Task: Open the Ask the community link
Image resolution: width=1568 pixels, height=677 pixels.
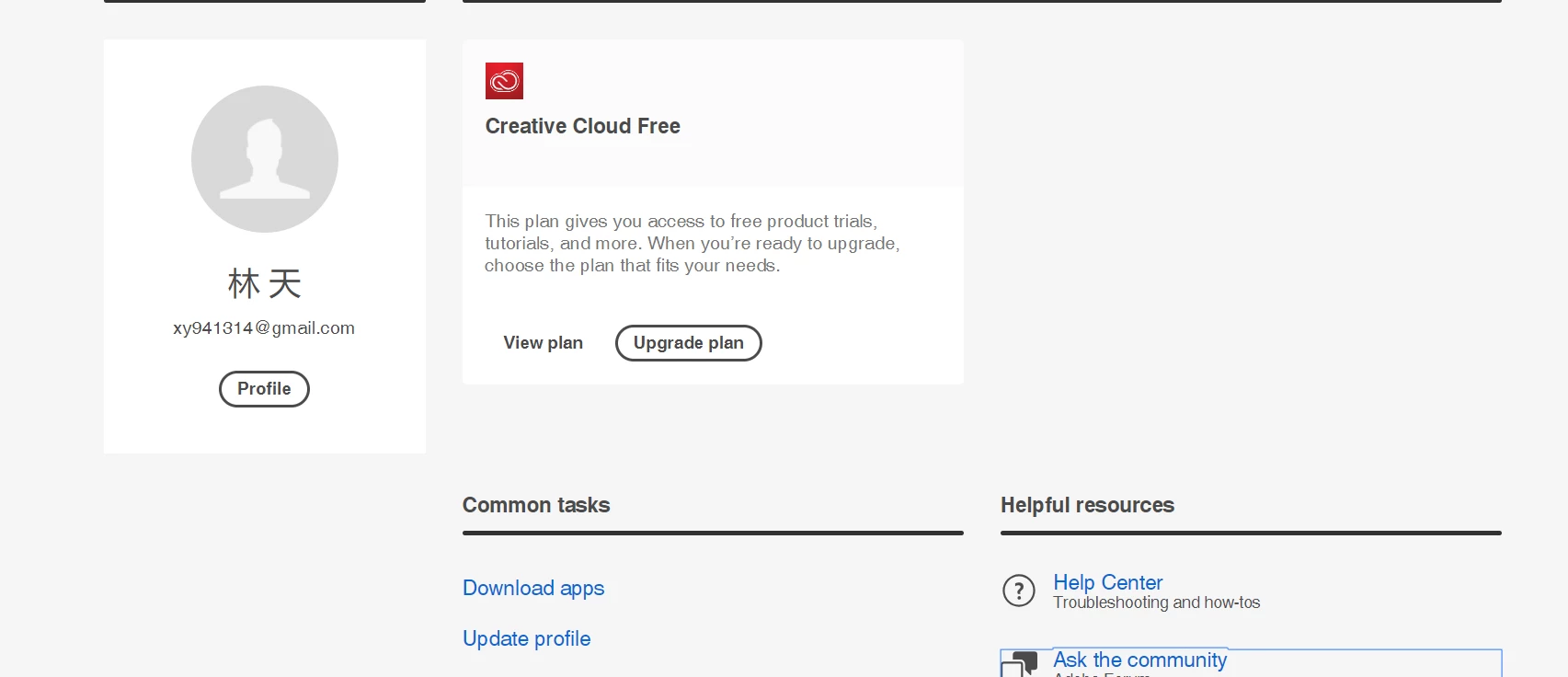Action: click(x=1140, y=660)
